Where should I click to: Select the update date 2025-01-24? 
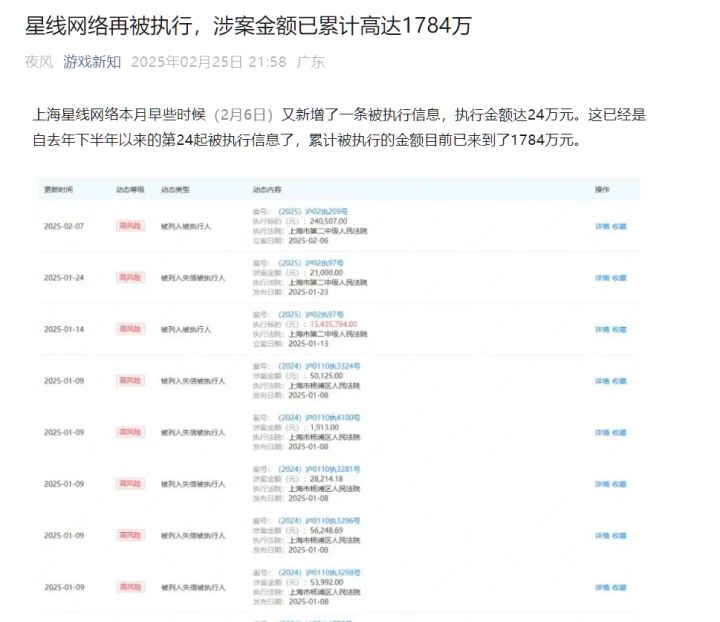[64, 278]
